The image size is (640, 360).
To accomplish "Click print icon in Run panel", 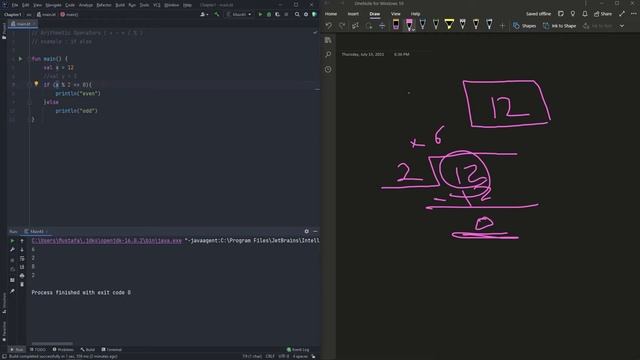I will pyautogui.click(x=22, y=276).
